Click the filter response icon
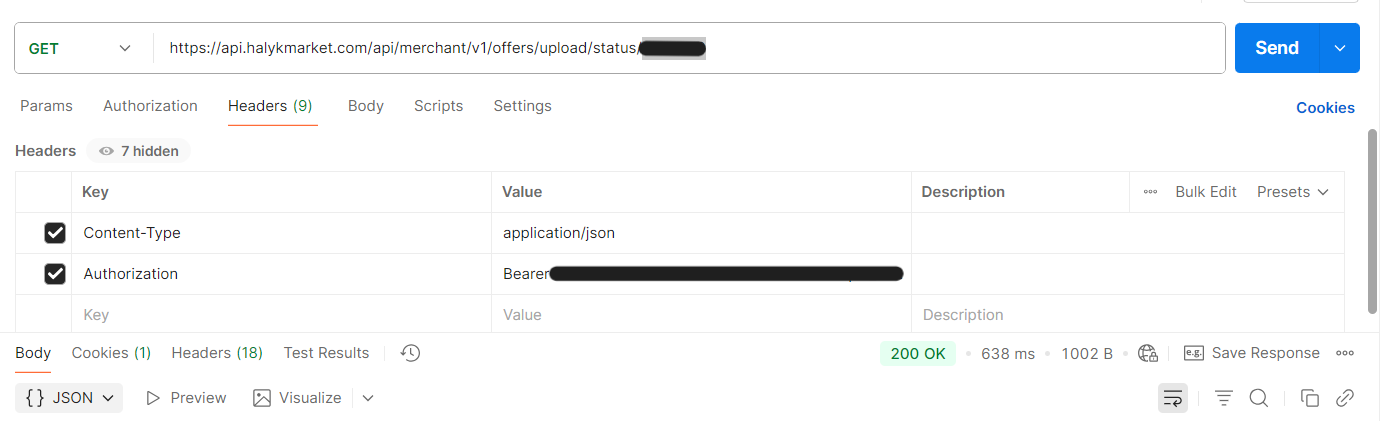Screen dimensions: 1382x421 [x=1223, y=398]
